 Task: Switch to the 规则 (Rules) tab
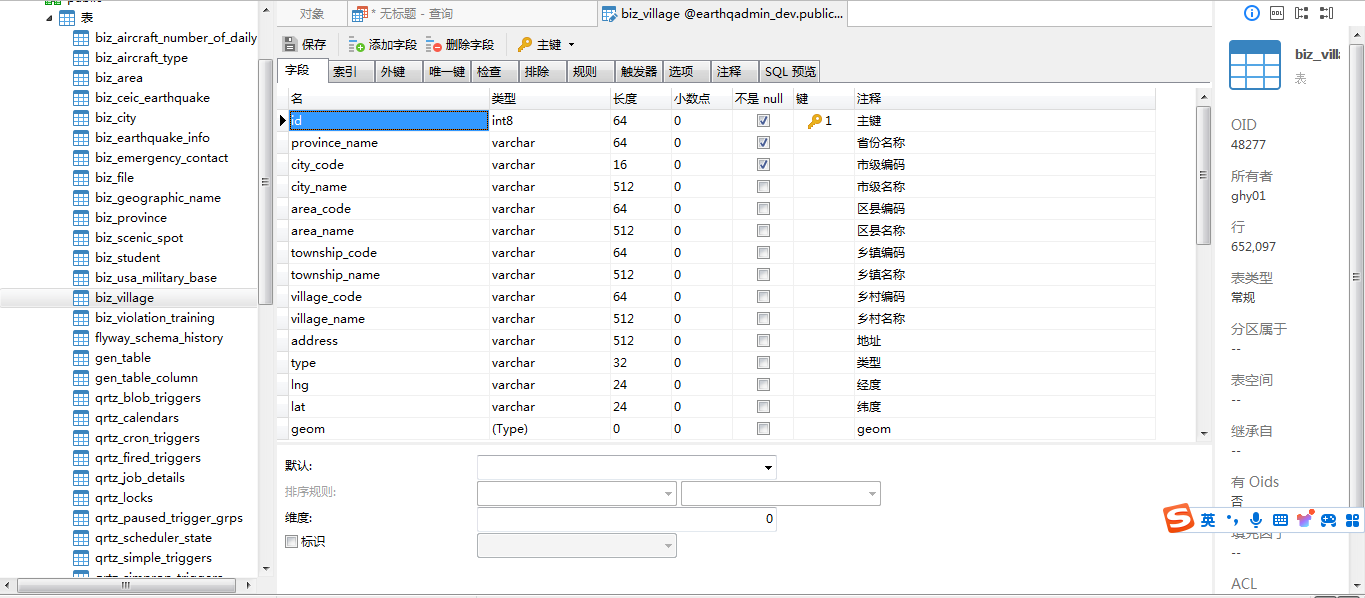[591, 72]
